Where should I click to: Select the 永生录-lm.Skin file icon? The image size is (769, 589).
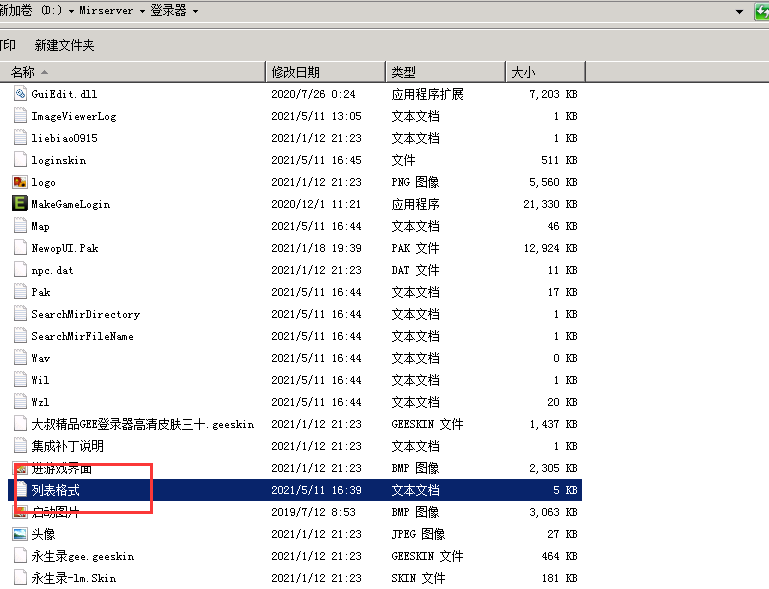(x=20, y=578)
